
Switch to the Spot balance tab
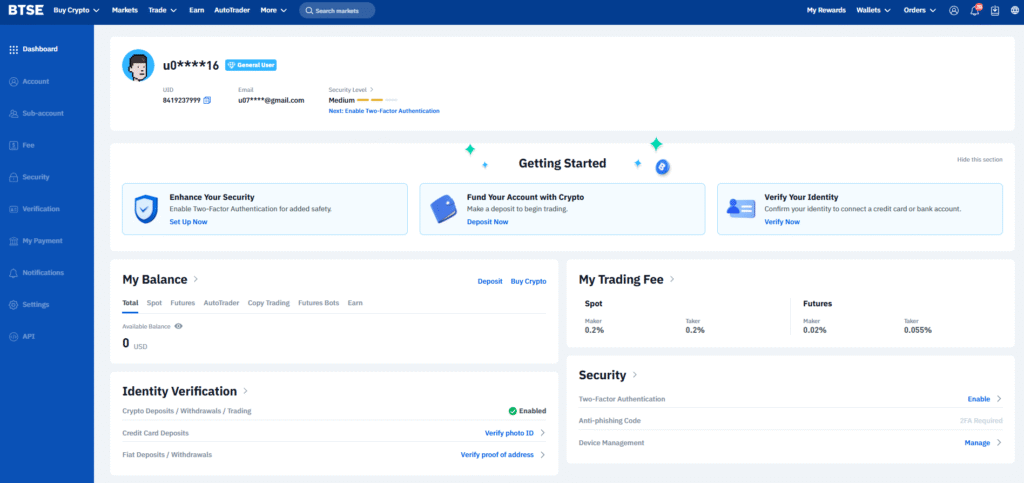pyautogui.click(x=154, y=303)
